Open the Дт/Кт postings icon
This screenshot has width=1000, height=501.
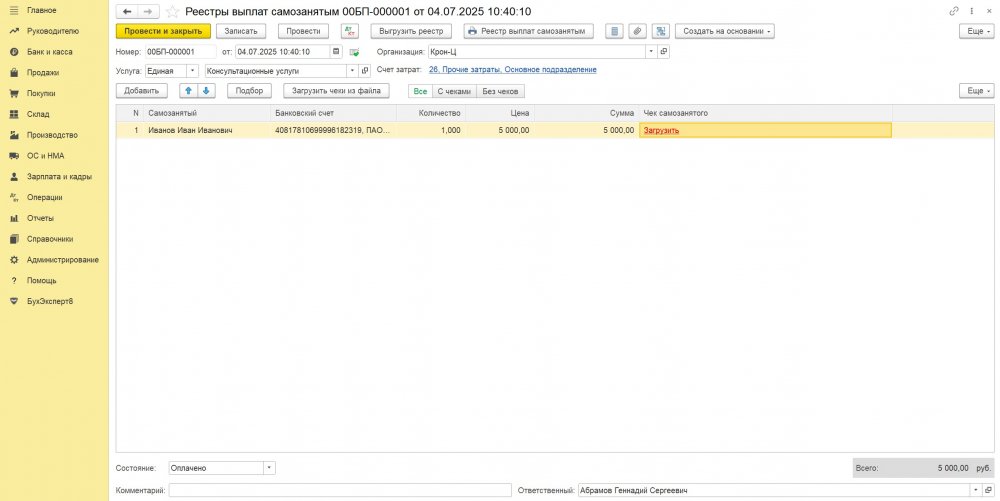349,31
